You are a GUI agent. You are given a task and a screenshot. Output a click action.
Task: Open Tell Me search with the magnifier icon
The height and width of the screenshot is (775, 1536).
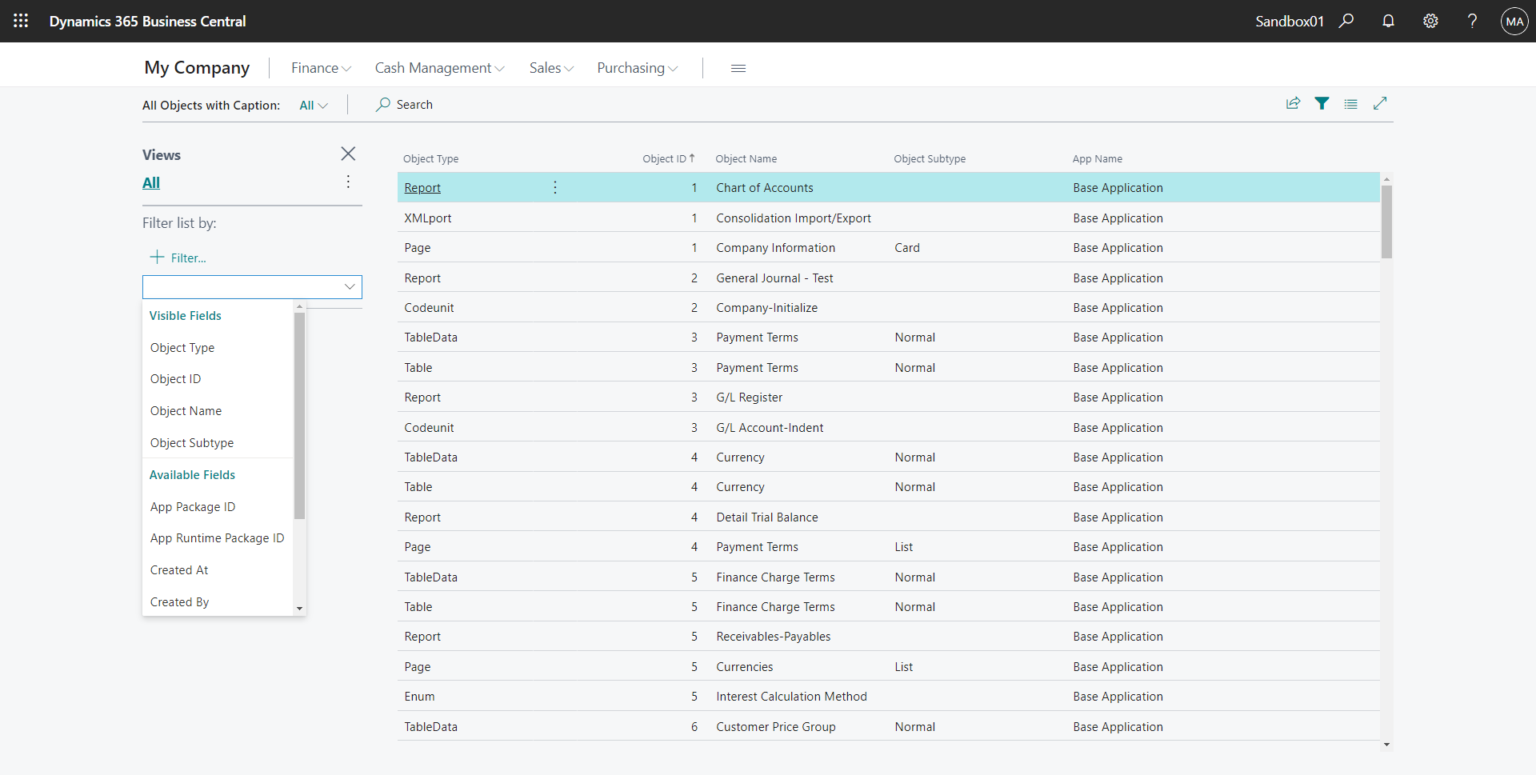click(1346, 20)
